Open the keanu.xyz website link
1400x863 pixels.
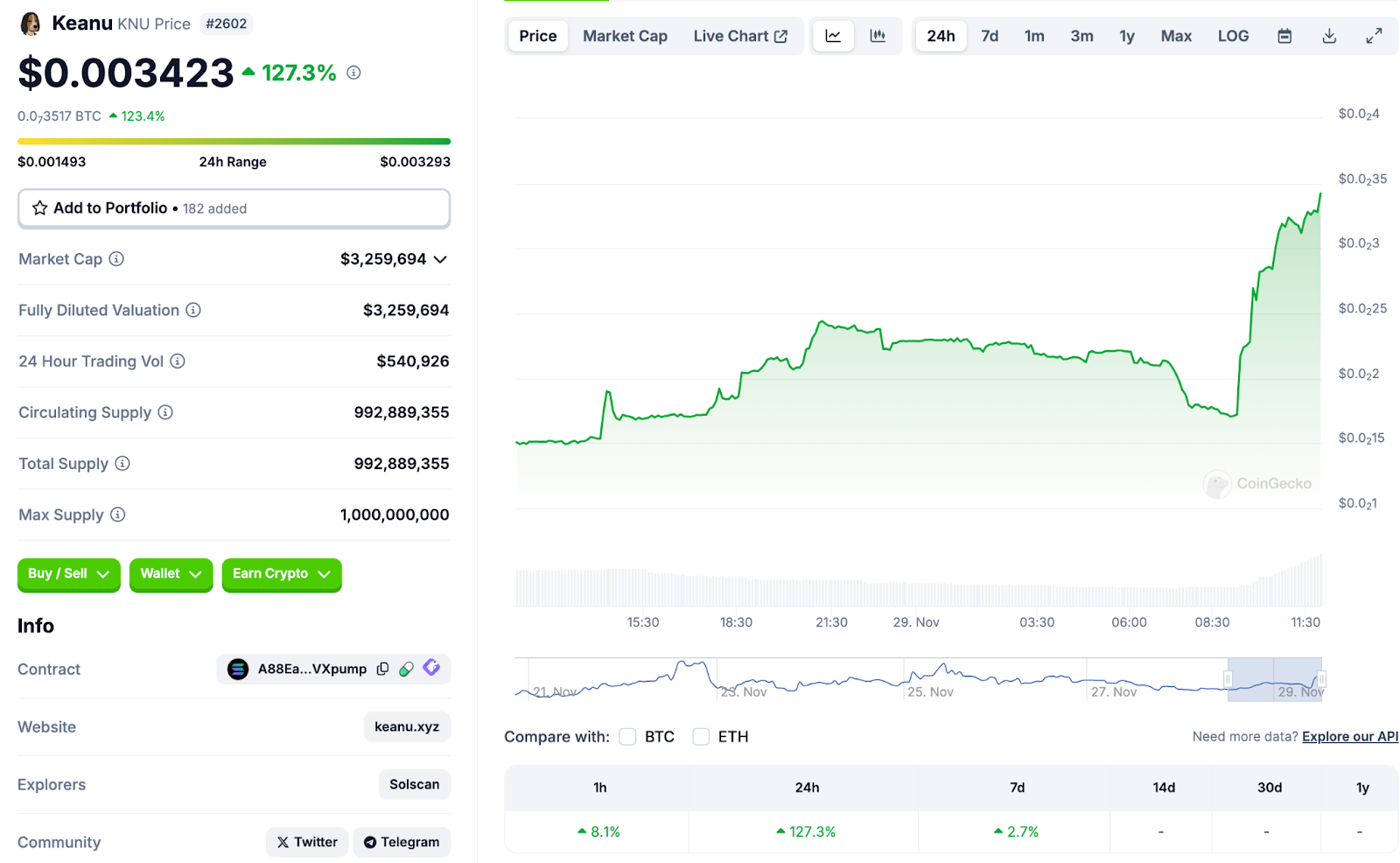tap(407, 726)
